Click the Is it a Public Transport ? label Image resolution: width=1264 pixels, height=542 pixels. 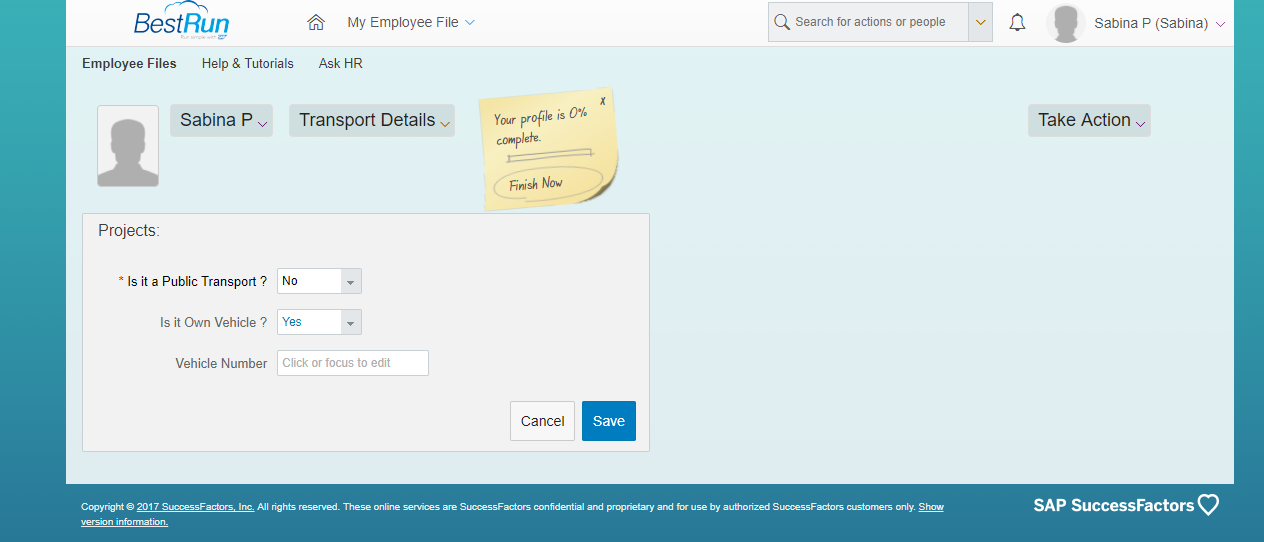[x=197, y=281]
